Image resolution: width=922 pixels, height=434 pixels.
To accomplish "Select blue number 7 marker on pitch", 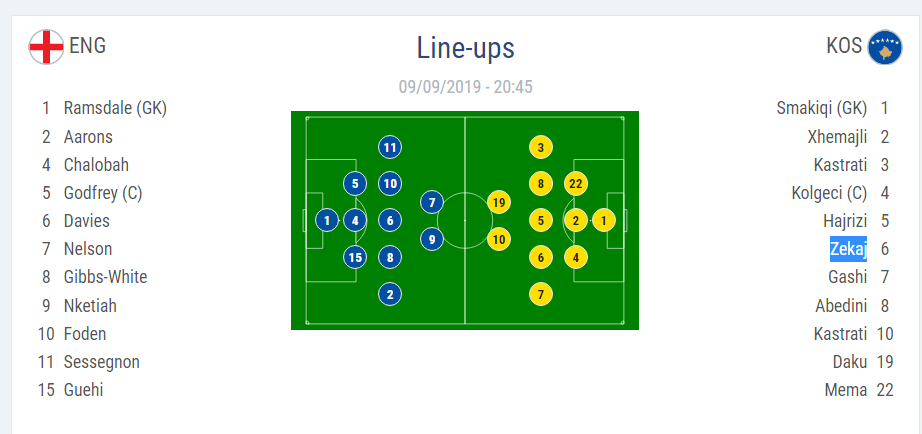I will click(432, 203).
